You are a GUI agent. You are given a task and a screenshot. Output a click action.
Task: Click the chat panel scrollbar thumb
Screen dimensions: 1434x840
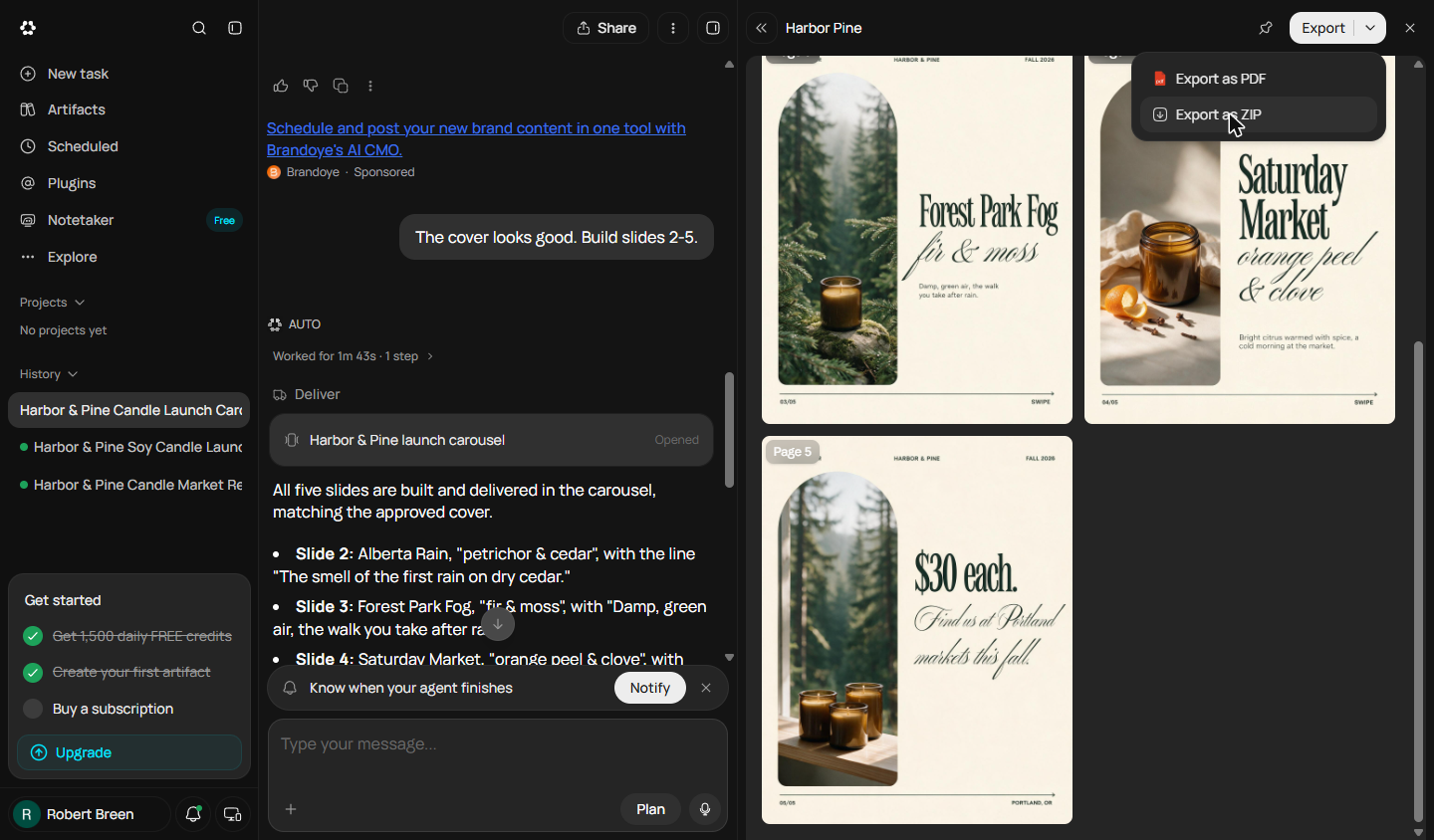[729, 430]
